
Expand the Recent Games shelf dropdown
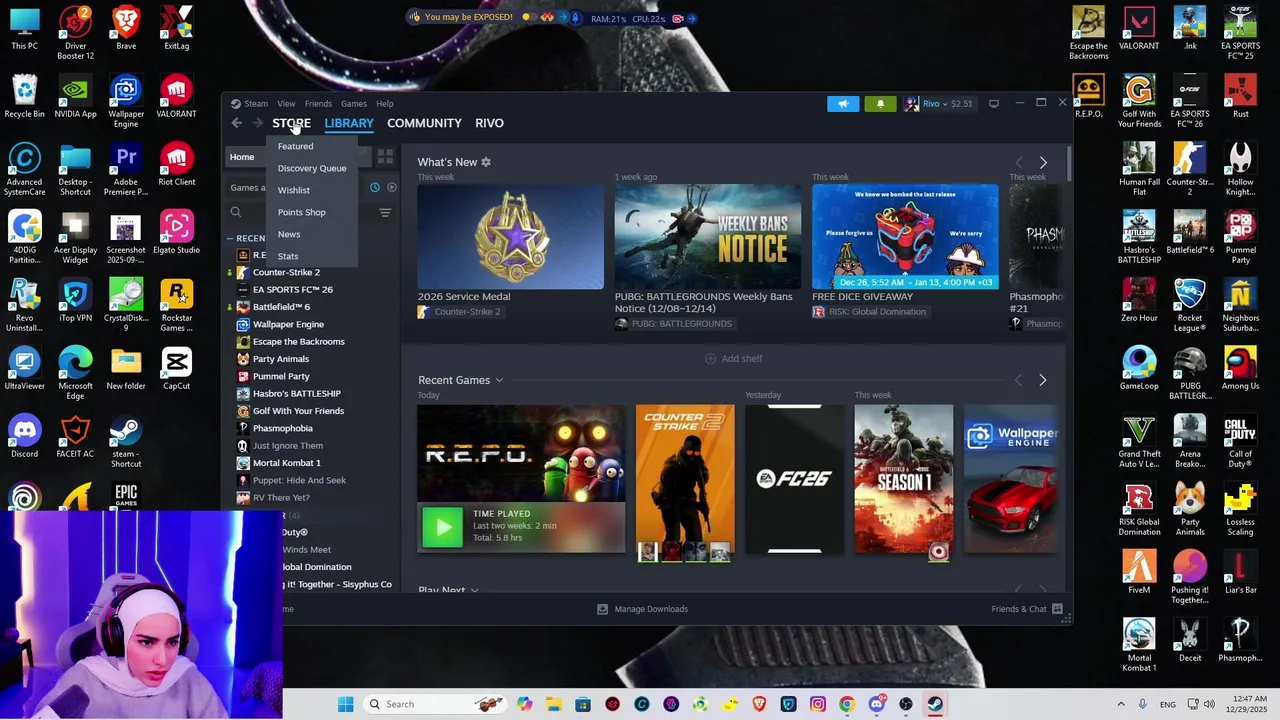[x=499, y=381]
